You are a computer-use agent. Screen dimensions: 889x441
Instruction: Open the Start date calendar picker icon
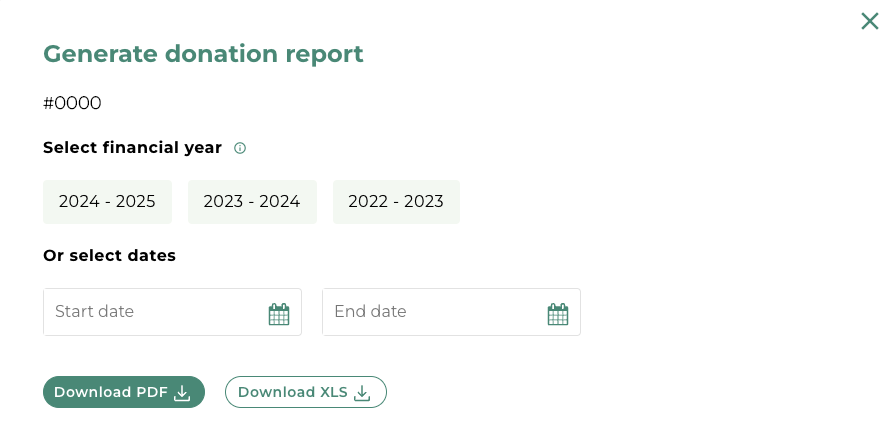click(x=279, y=314)
